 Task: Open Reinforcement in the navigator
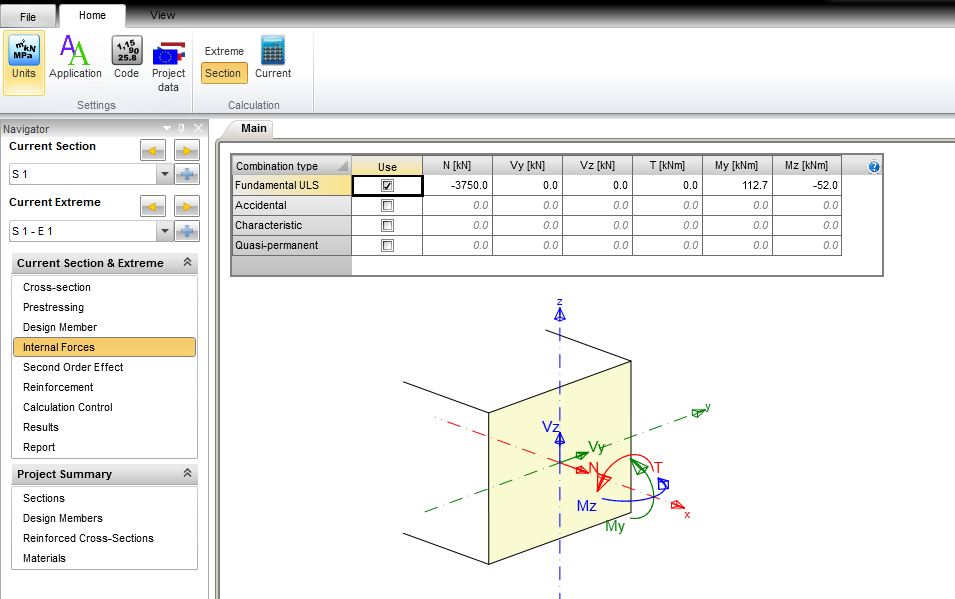click(x=60, y=387)
